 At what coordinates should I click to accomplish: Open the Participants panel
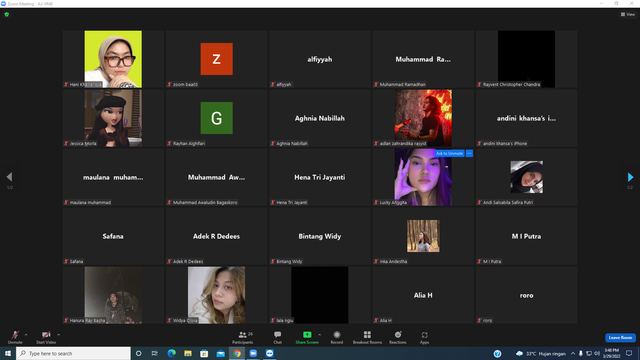point(243,337)
